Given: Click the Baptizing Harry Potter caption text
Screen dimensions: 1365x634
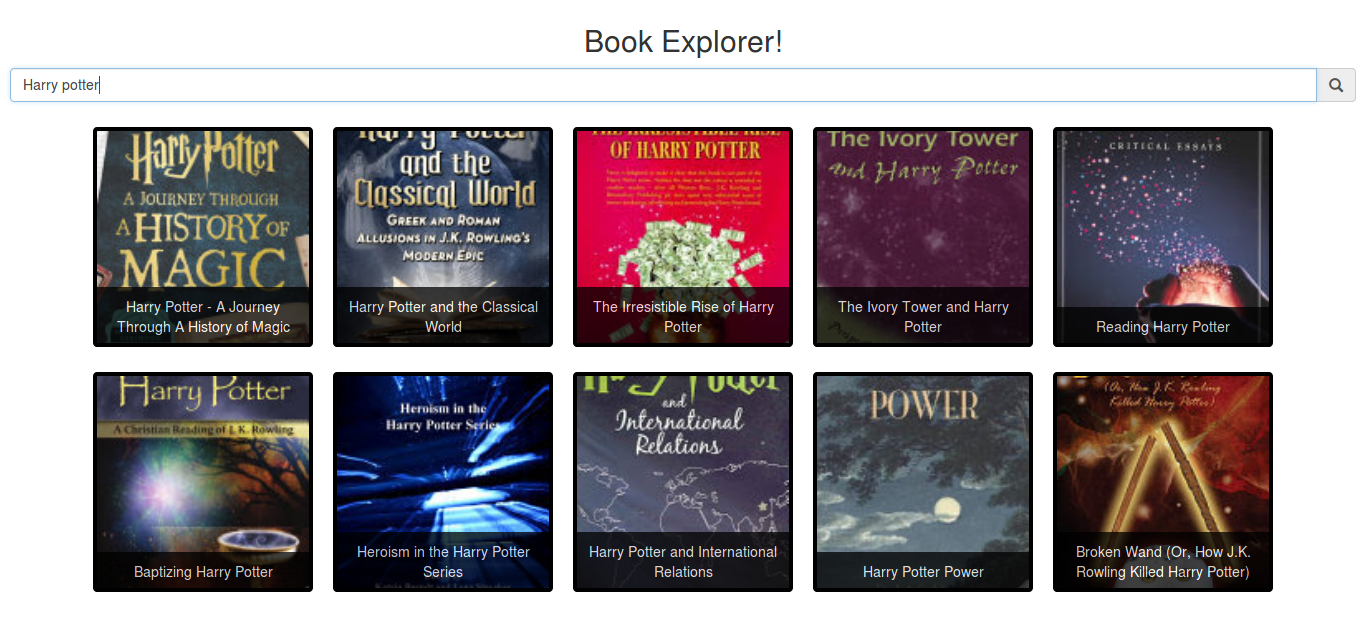Looking at the screenshot, I should [203, 572].
